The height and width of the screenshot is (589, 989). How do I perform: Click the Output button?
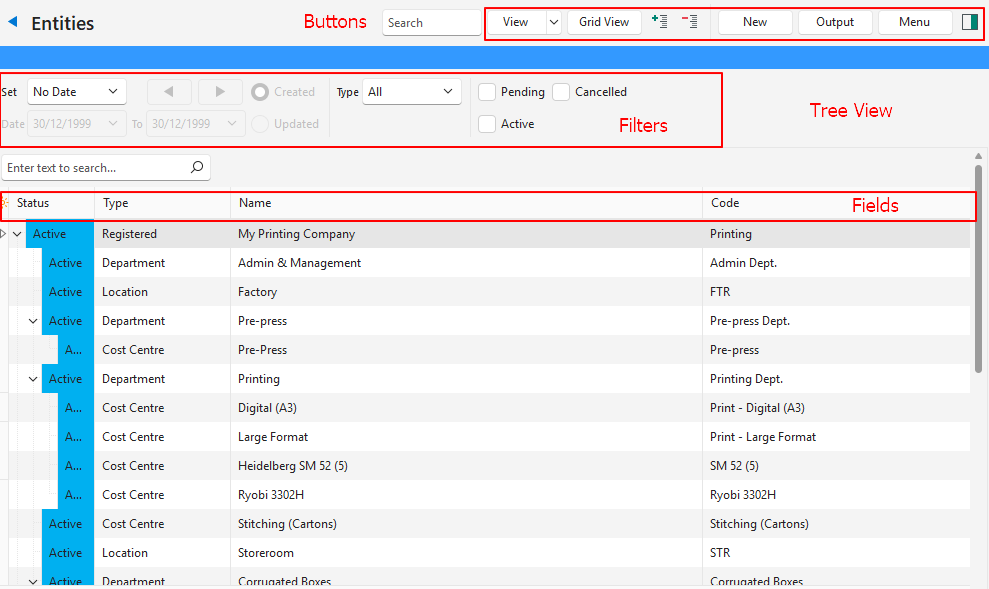pyautogui.click(x=834, y=22)
